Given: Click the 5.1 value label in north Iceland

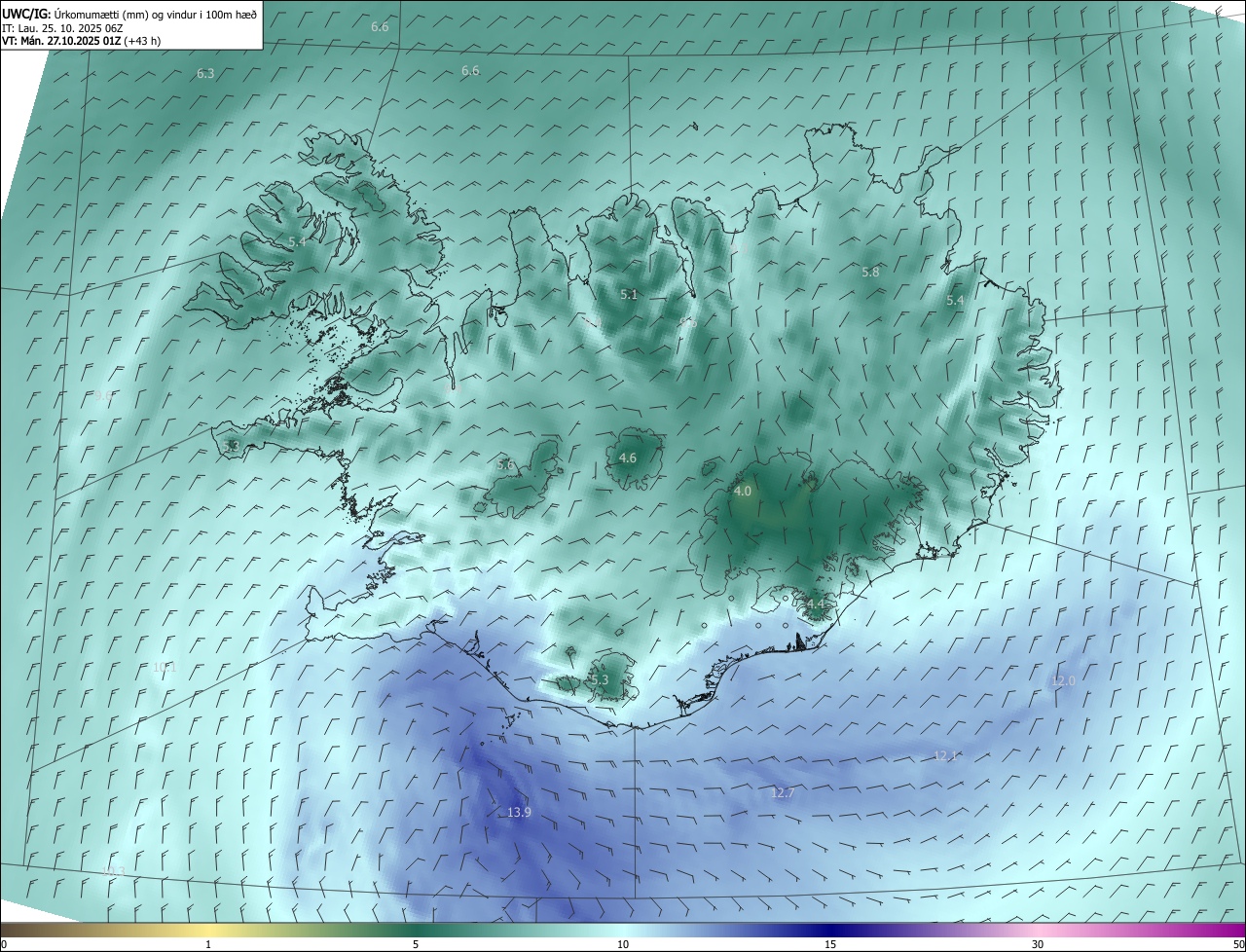Looking at the screenshot, I should tap(629, 294).
